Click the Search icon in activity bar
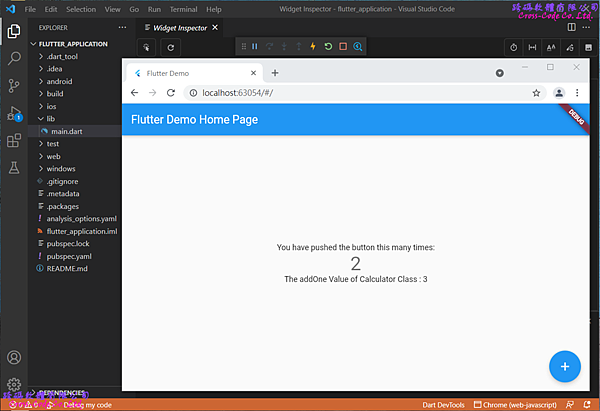The height and width of the screenshot is (411, 600). pyautogui.click(x=14, y=59)
